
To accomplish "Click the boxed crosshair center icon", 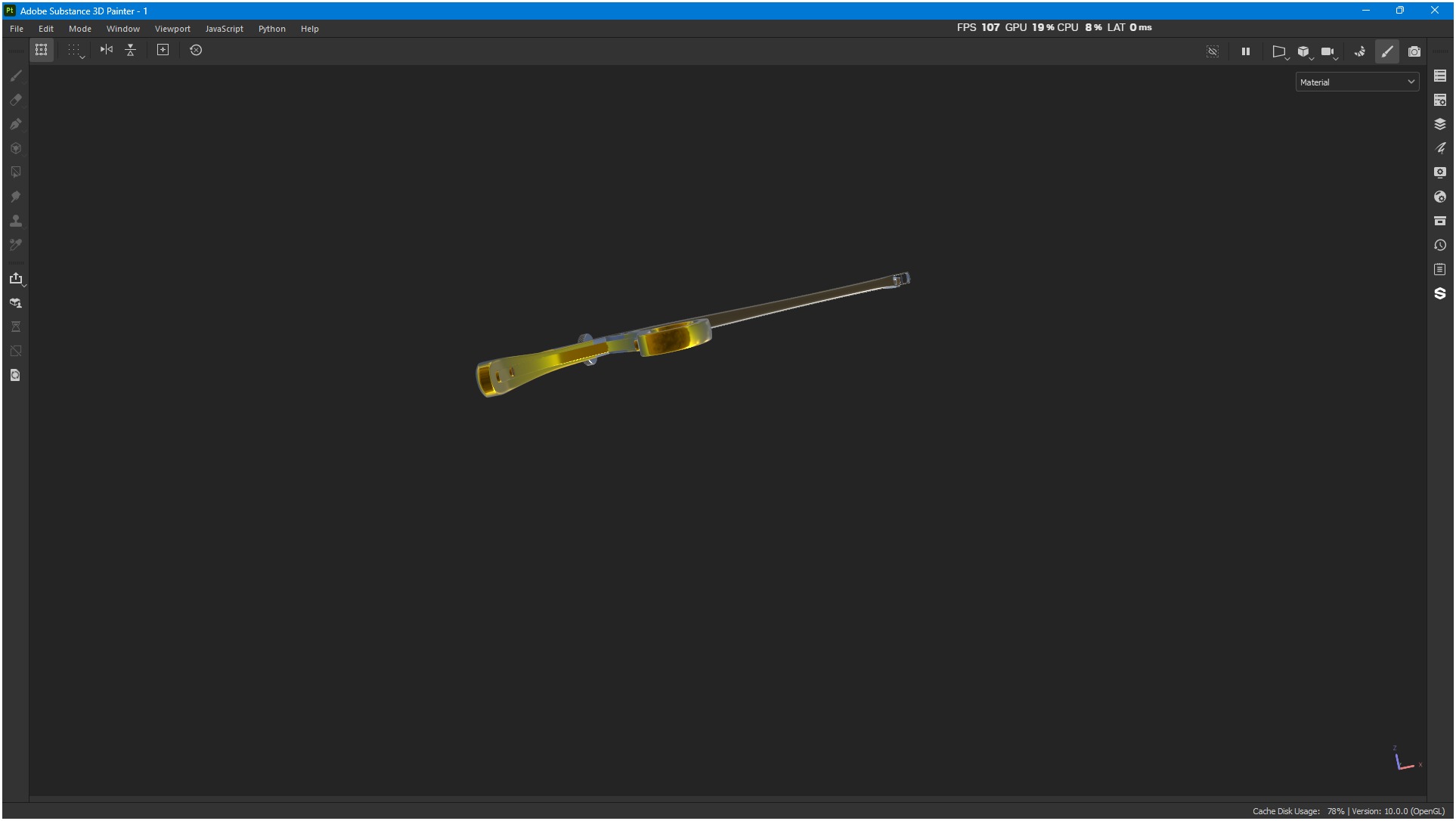I will tap(163, 50).
